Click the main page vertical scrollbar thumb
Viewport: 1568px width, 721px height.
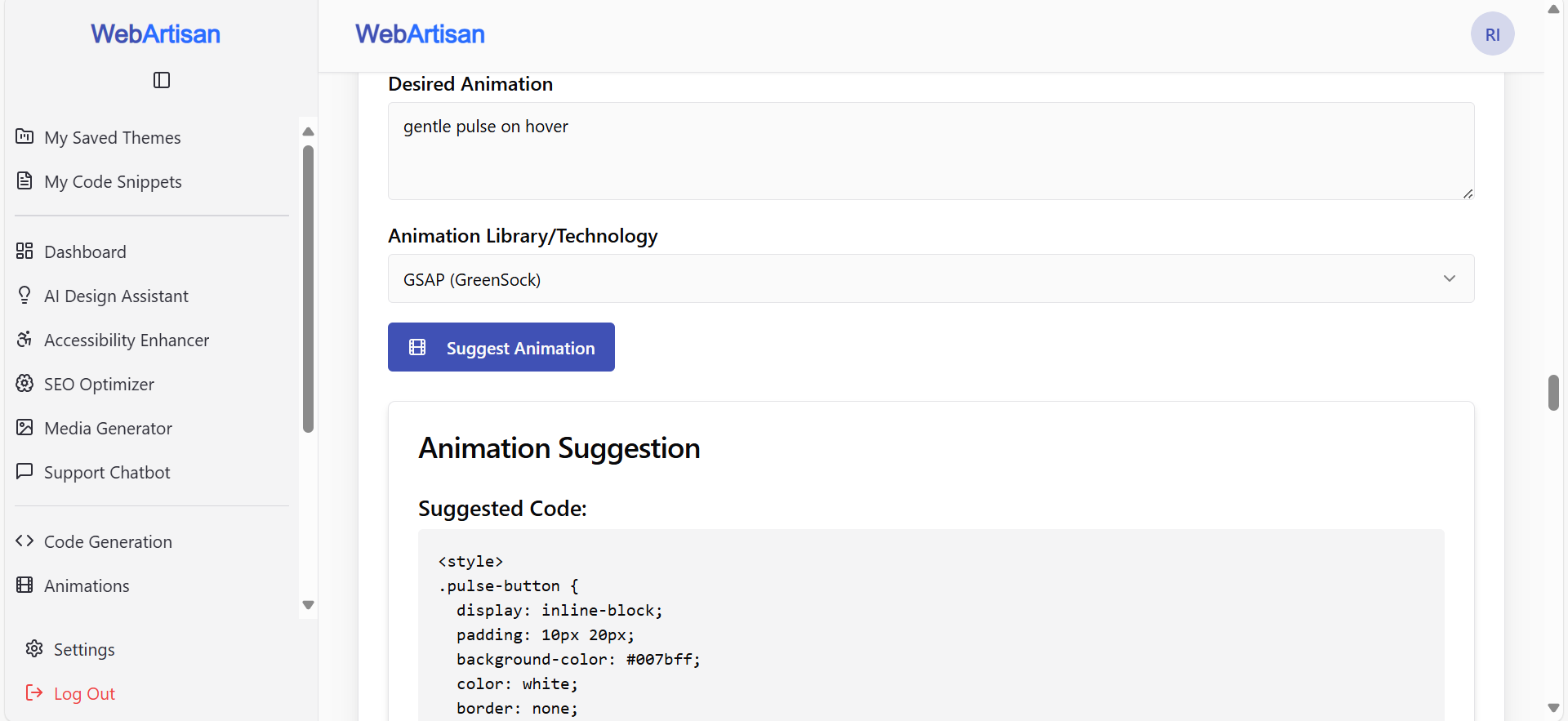click(x=1553, y=393)
